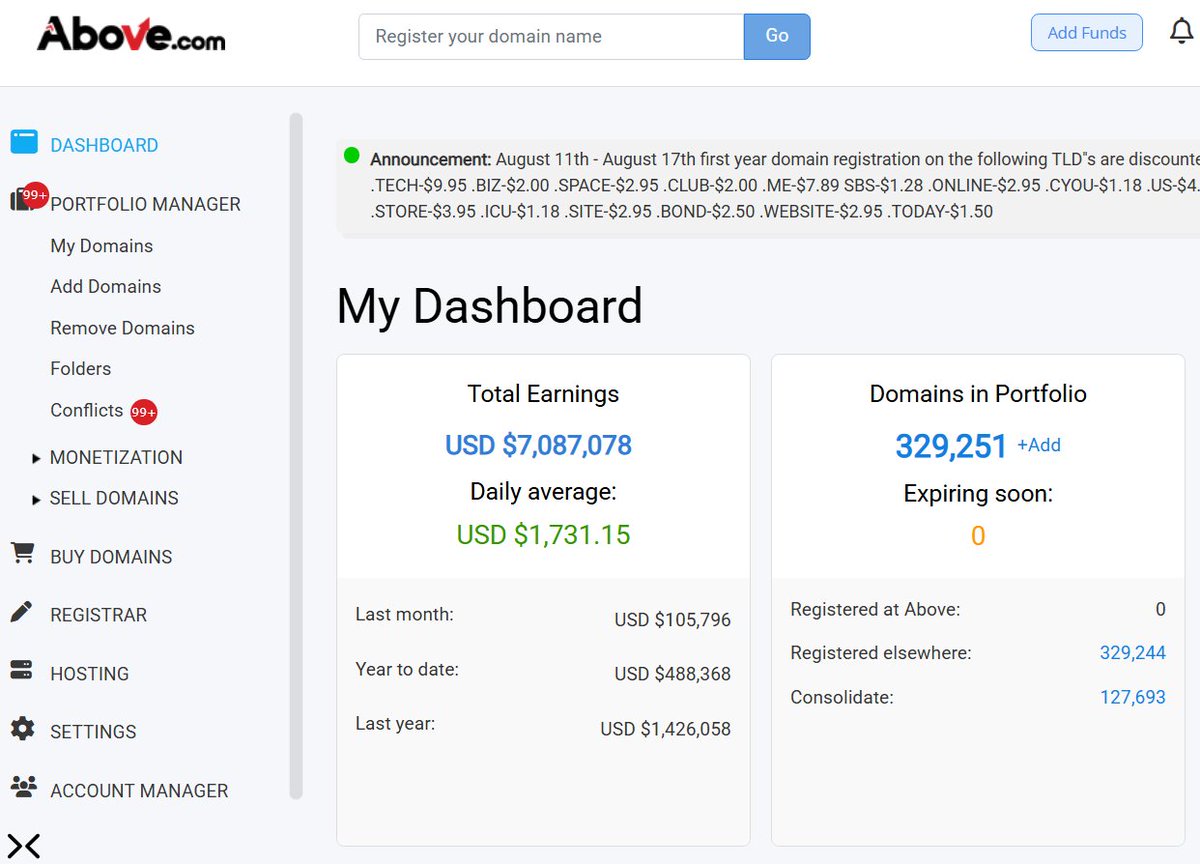Click the red 99+ Conflicts badge
1200x864 pixels.
click(x=144, y=412)
